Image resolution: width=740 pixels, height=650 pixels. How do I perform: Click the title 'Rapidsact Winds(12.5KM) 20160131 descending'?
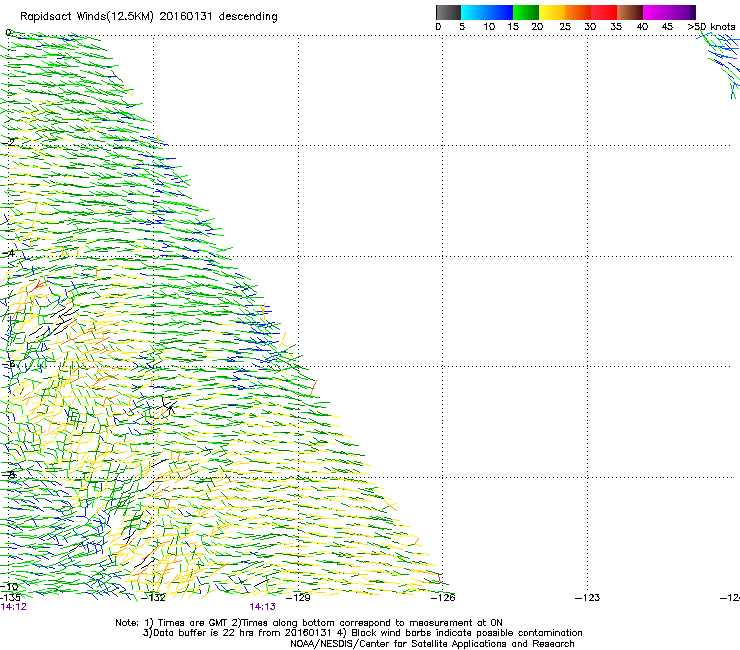[149, 17]
